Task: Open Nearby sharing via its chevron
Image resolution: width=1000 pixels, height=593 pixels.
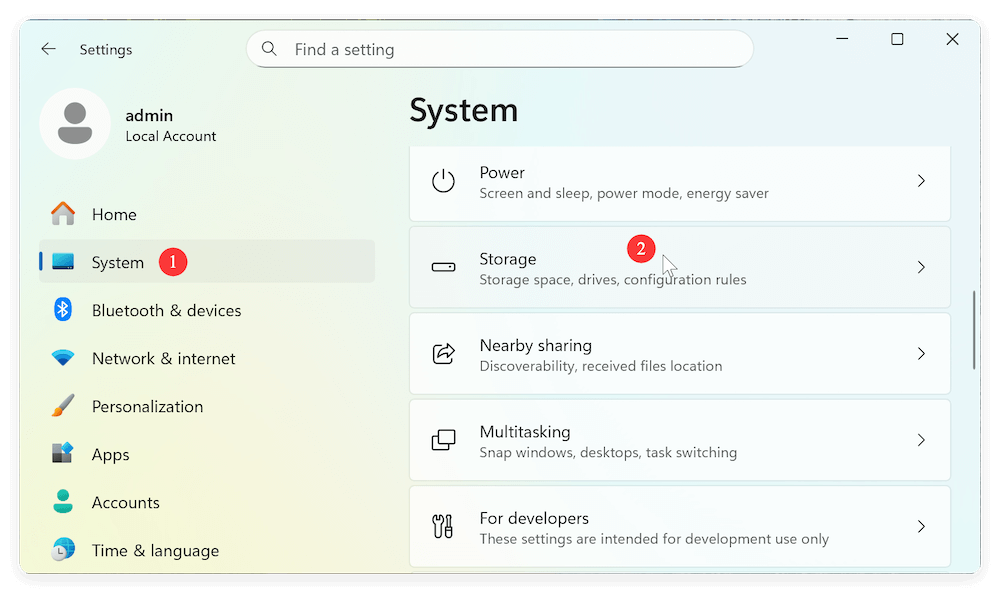Action: 921,354
